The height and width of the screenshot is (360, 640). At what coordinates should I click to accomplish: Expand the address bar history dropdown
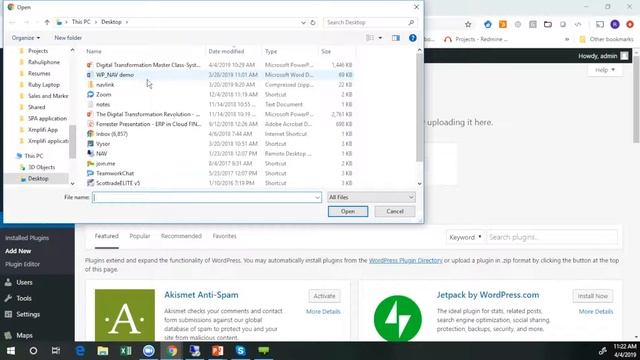pos(303,22)
